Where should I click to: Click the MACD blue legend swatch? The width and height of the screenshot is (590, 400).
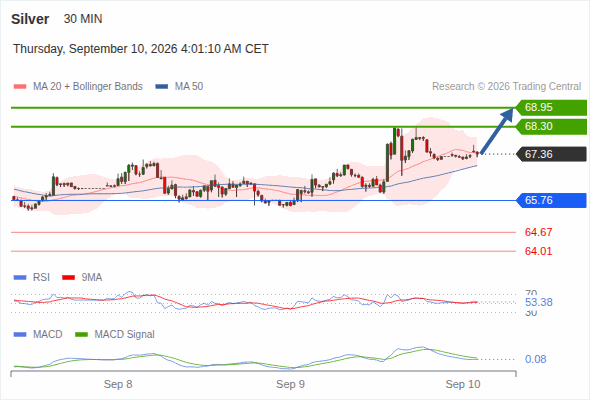pyautogui.click(x=20, y=335)
